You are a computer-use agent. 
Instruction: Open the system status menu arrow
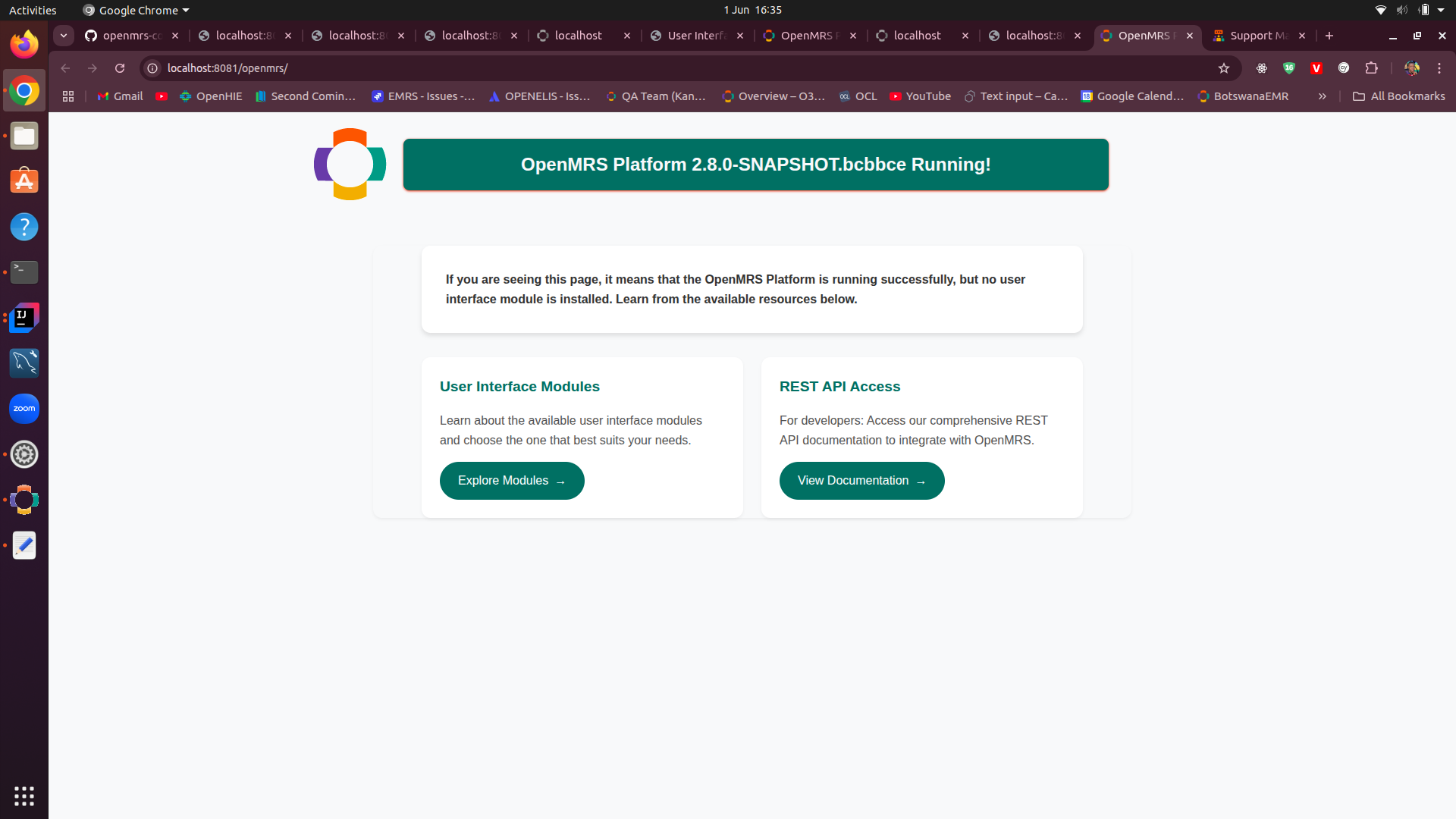(1441, 10)
